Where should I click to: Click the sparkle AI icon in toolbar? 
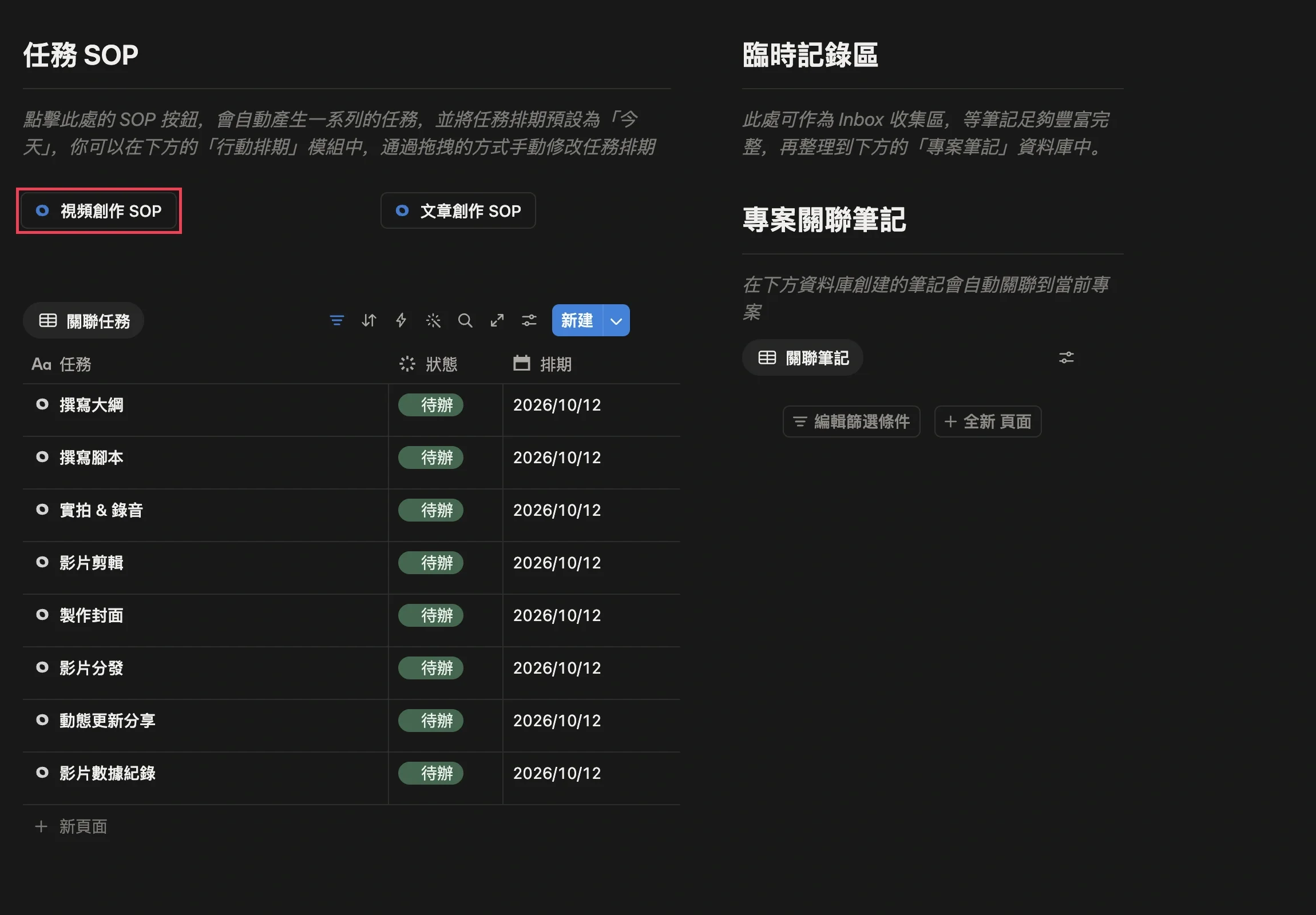pyautogui.click(x=433, y=320)
